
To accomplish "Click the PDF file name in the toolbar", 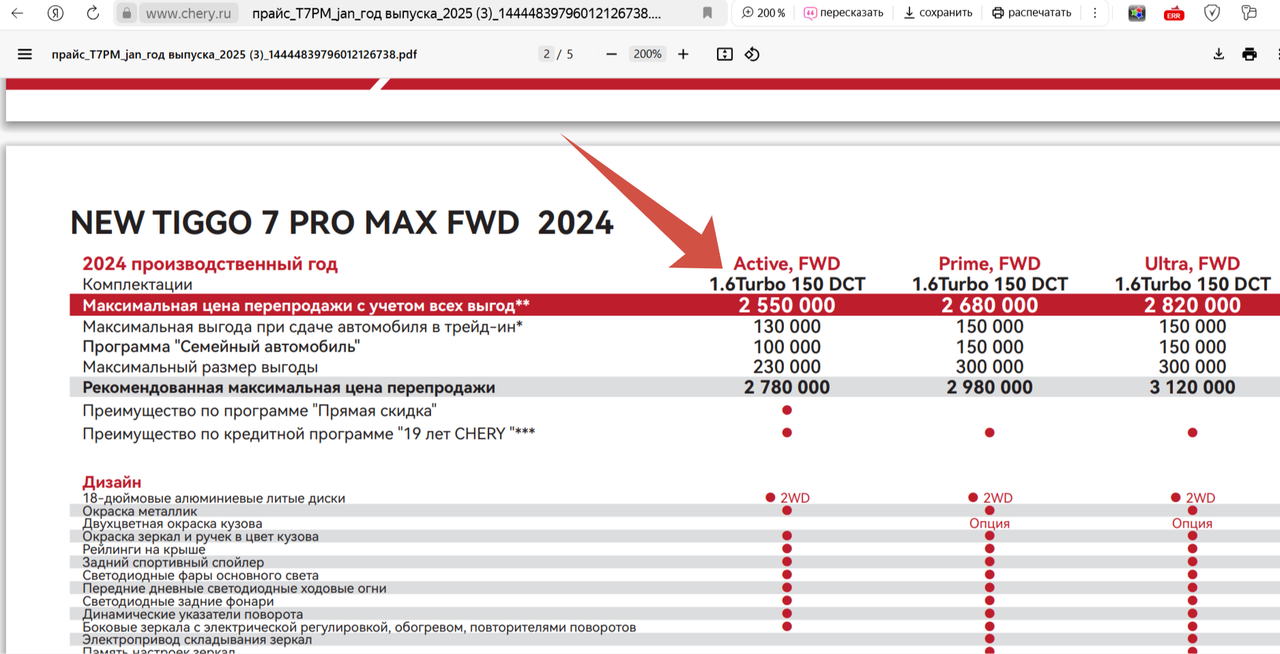I will coord(234,54).
